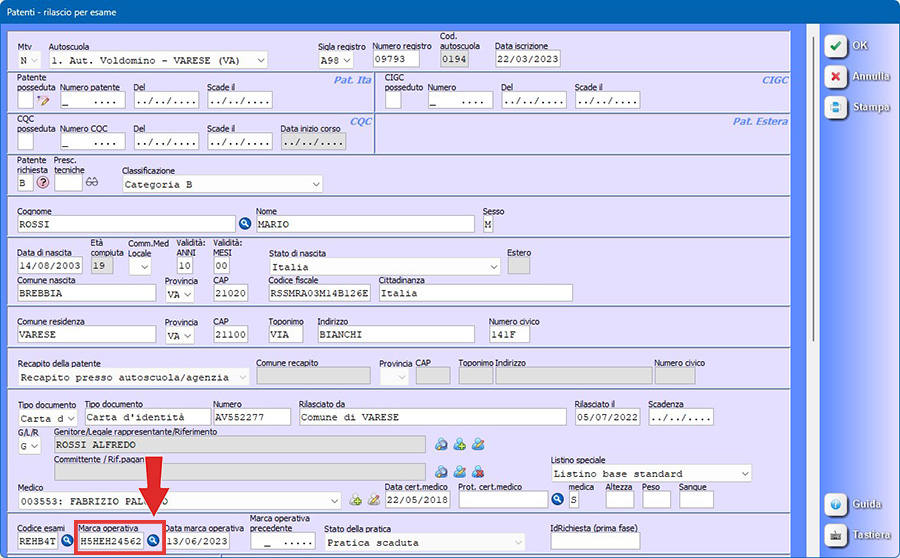This screenshot has width=900, height=558.
Task: Open the Listino speciale dropdown
Action: (x=743, y=473)
